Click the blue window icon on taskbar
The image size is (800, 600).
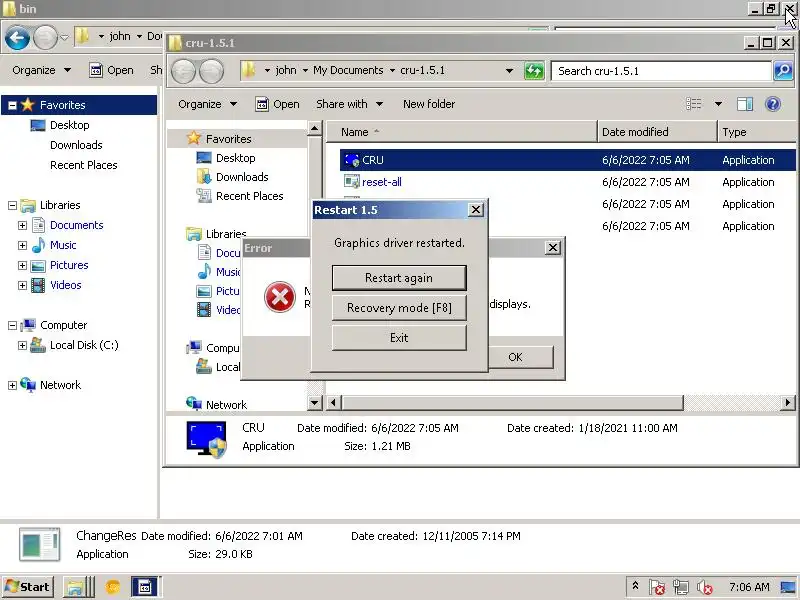(145, 587)
